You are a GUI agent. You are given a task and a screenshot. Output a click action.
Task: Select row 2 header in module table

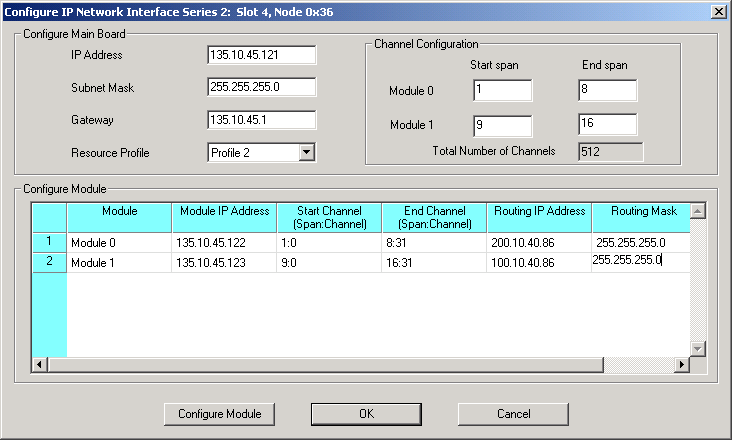[x=49, y=262]
